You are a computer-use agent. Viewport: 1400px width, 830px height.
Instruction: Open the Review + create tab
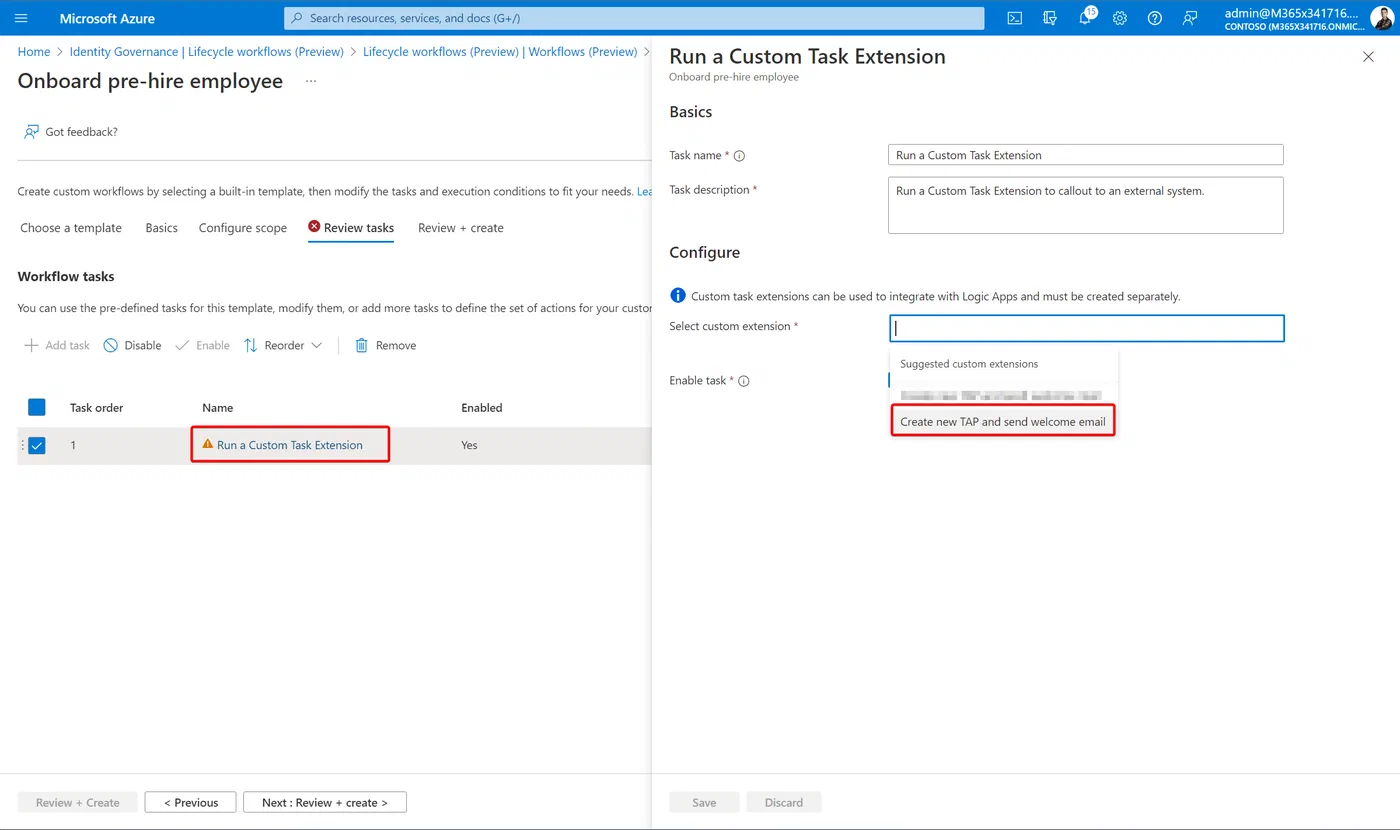461,228
